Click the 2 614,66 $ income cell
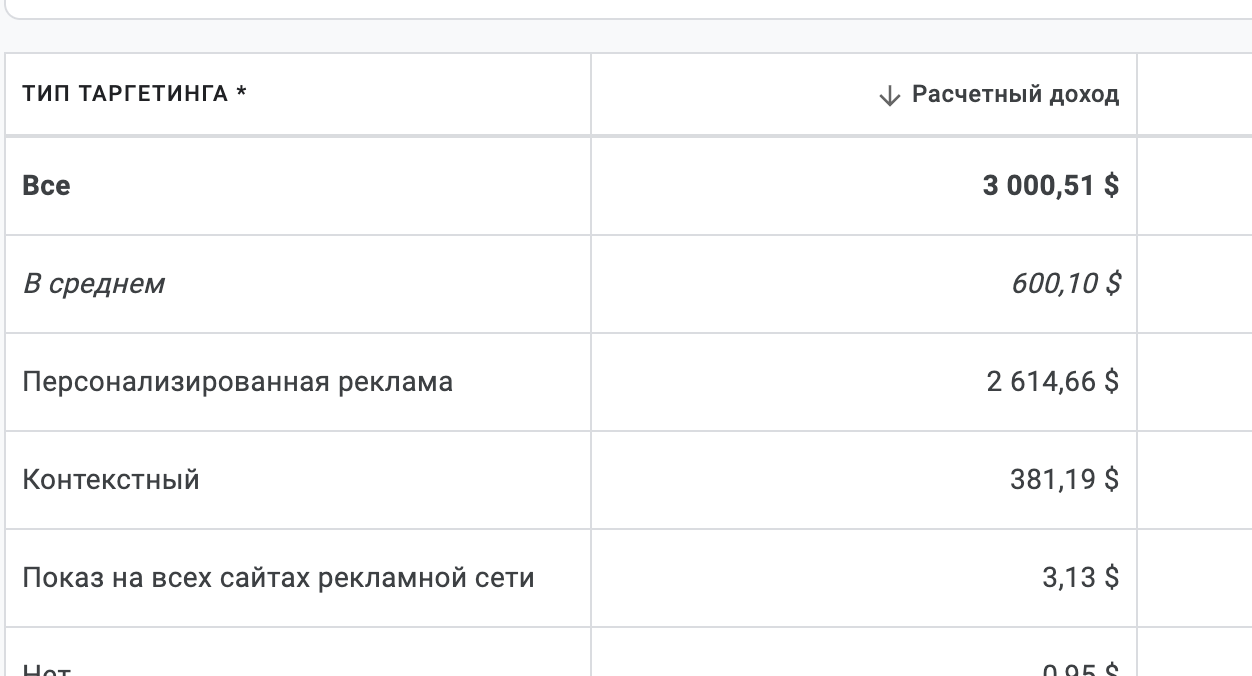 [1053, 382]
